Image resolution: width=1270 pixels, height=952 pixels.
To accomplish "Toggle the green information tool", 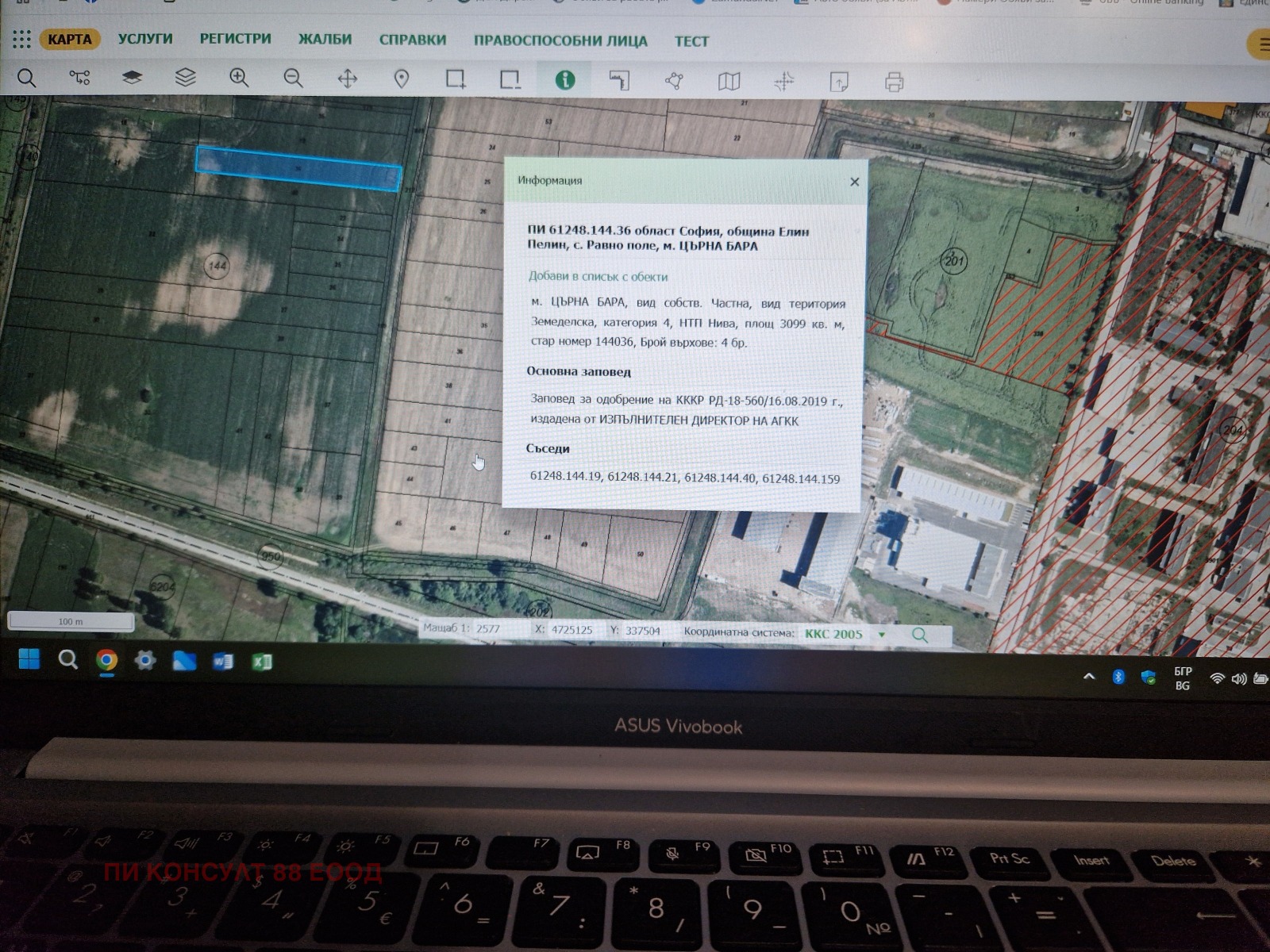I will [x=564, y=80].
